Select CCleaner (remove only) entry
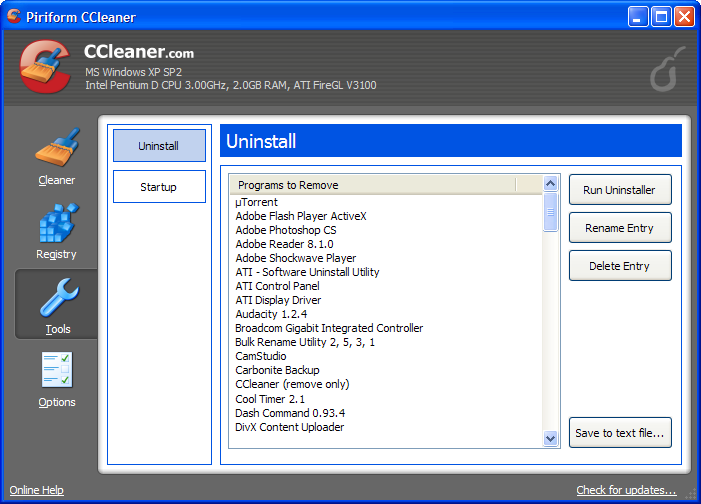 pos(292,384)
